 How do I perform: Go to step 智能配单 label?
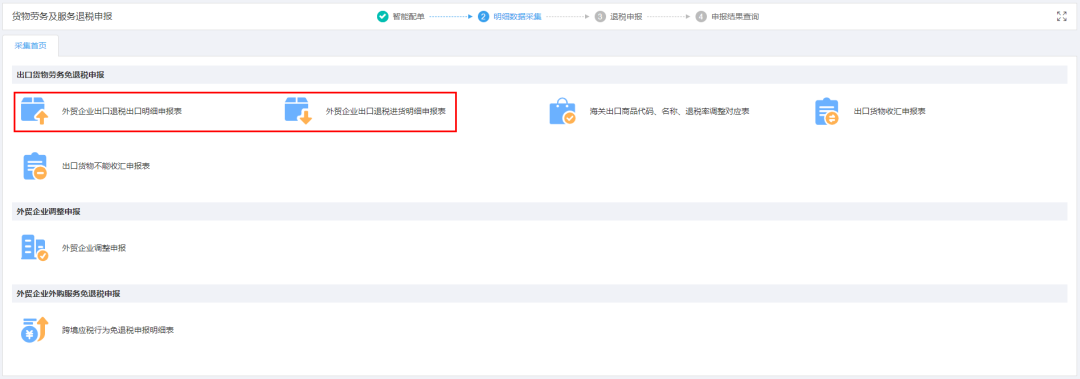tap(408, 17)
